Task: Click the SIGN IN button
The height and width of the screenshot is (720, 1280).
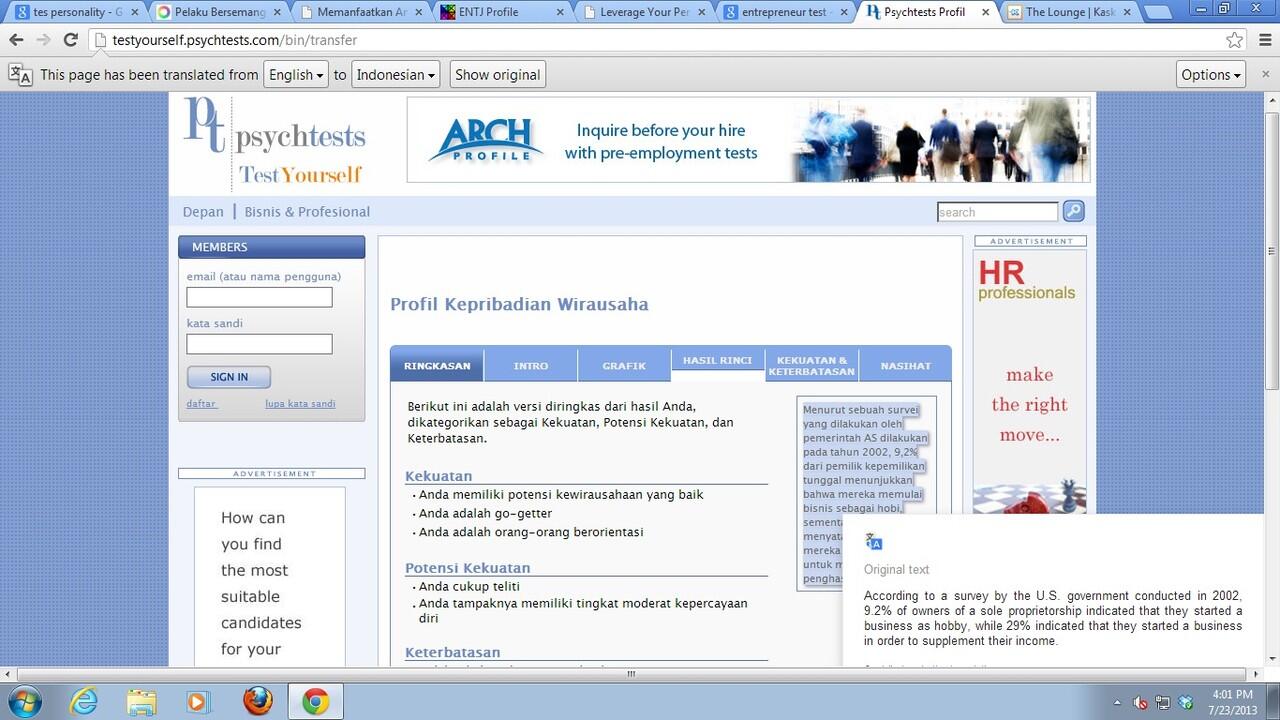Action: pos(229,377)
